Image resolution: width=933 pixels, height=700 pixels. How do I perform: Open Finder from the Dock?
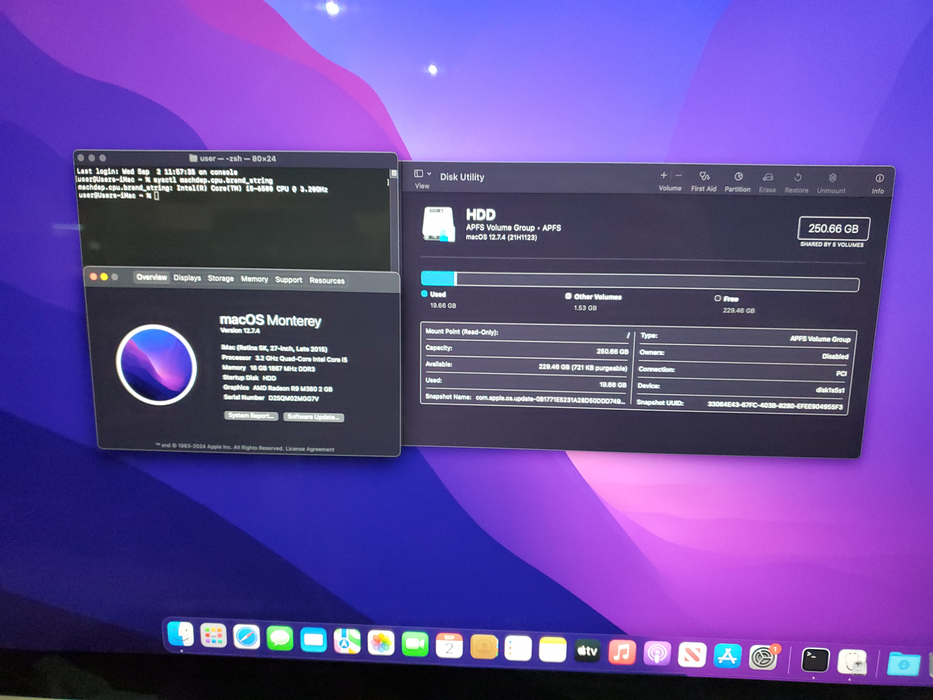[x=180, y=635]
